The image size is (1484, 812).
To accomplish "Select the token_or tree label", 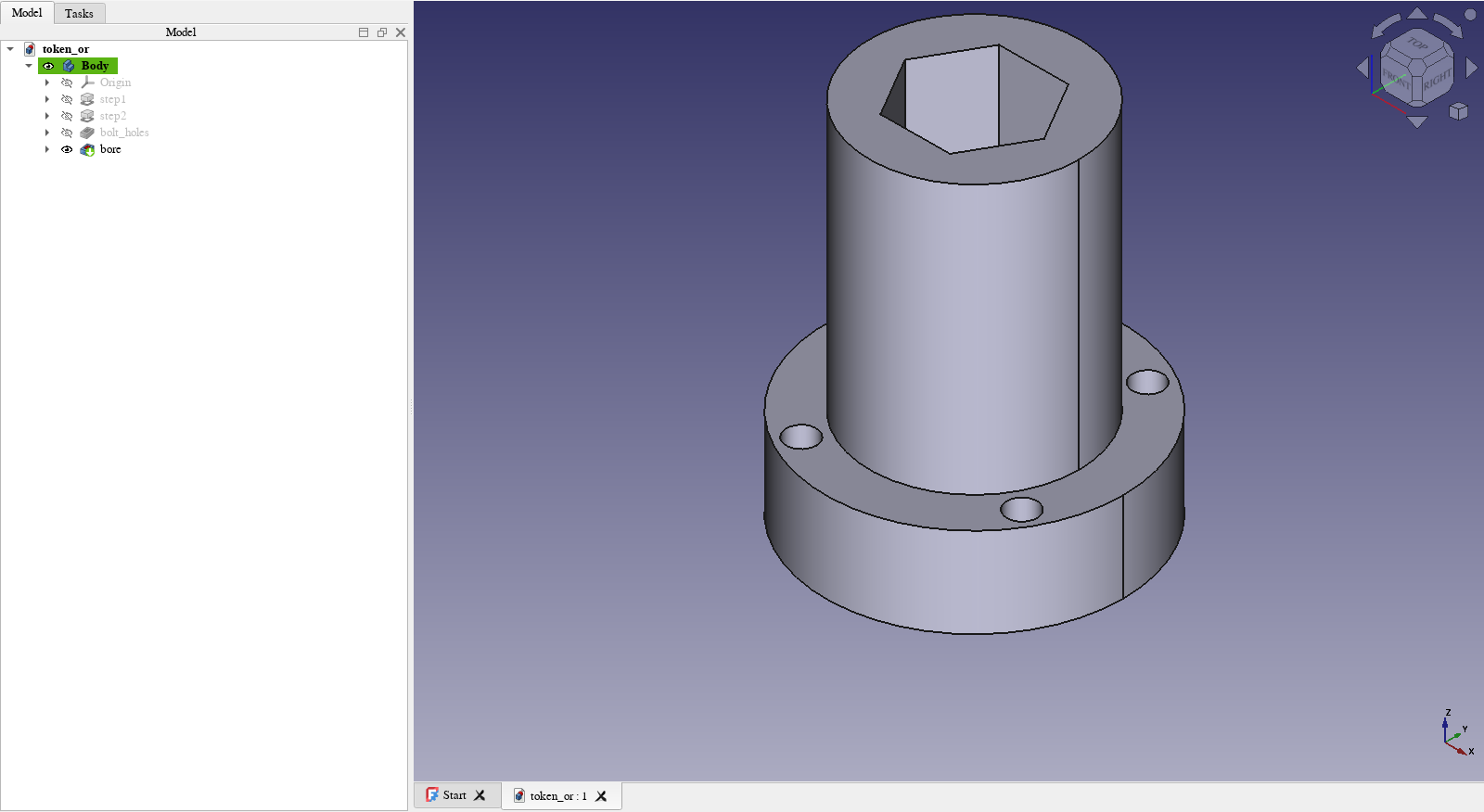I will 66,49.
